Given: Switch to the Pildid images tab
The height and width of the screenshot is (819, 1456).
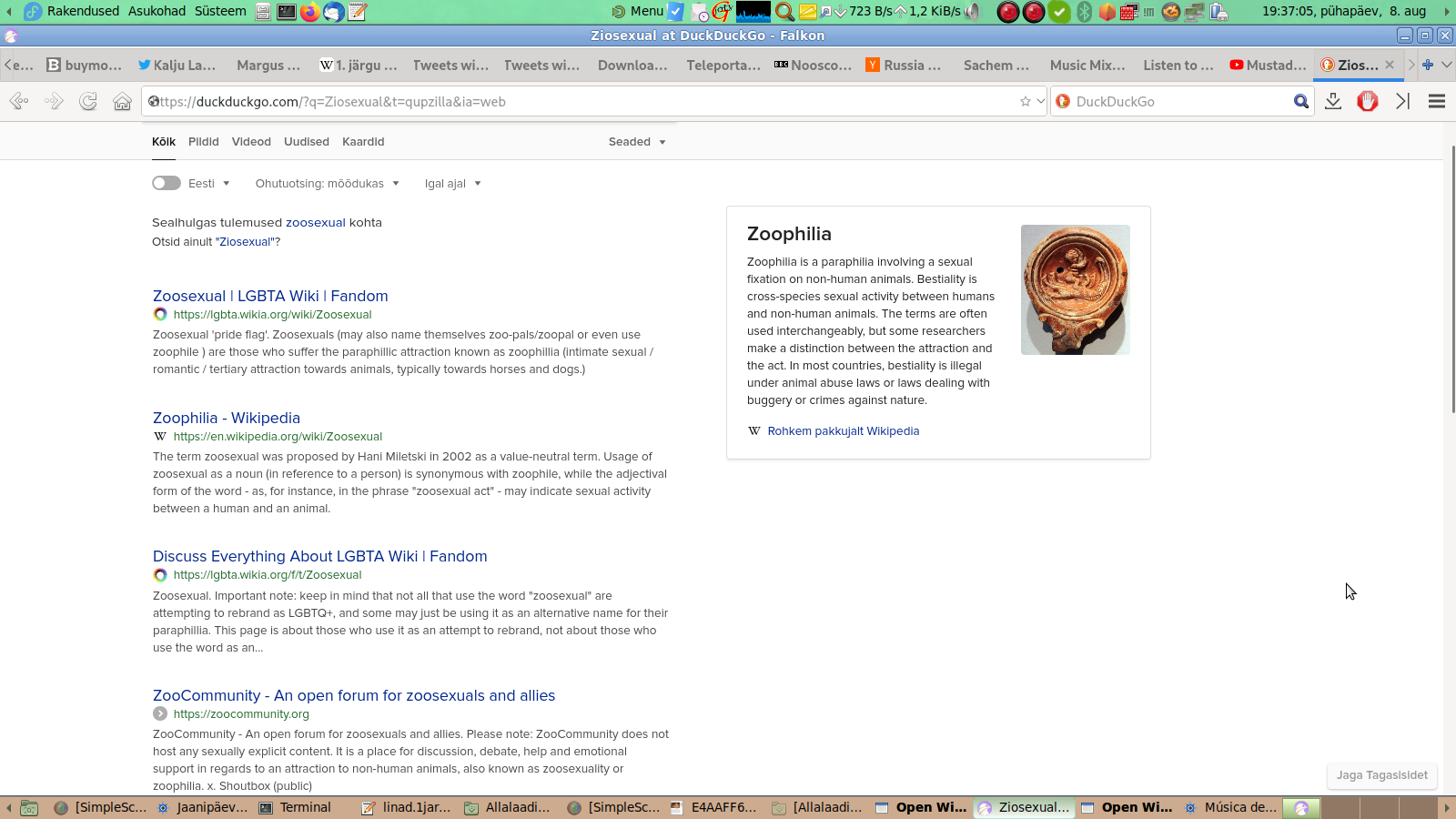Looking at the screenshot, I should point(204,141).
